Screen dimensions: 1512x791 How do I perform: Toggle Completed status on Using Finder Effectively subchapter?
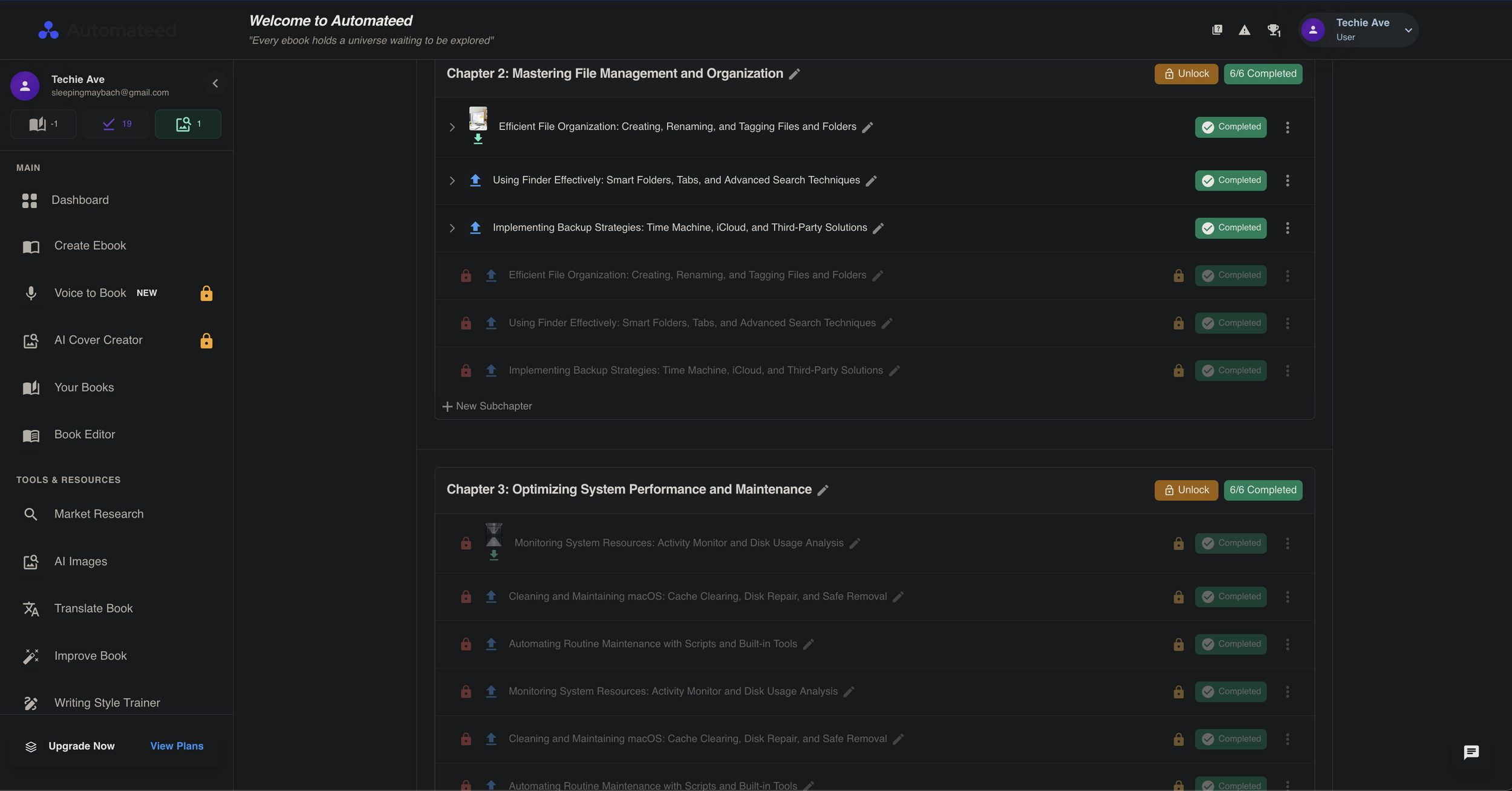coord(1230,180)
